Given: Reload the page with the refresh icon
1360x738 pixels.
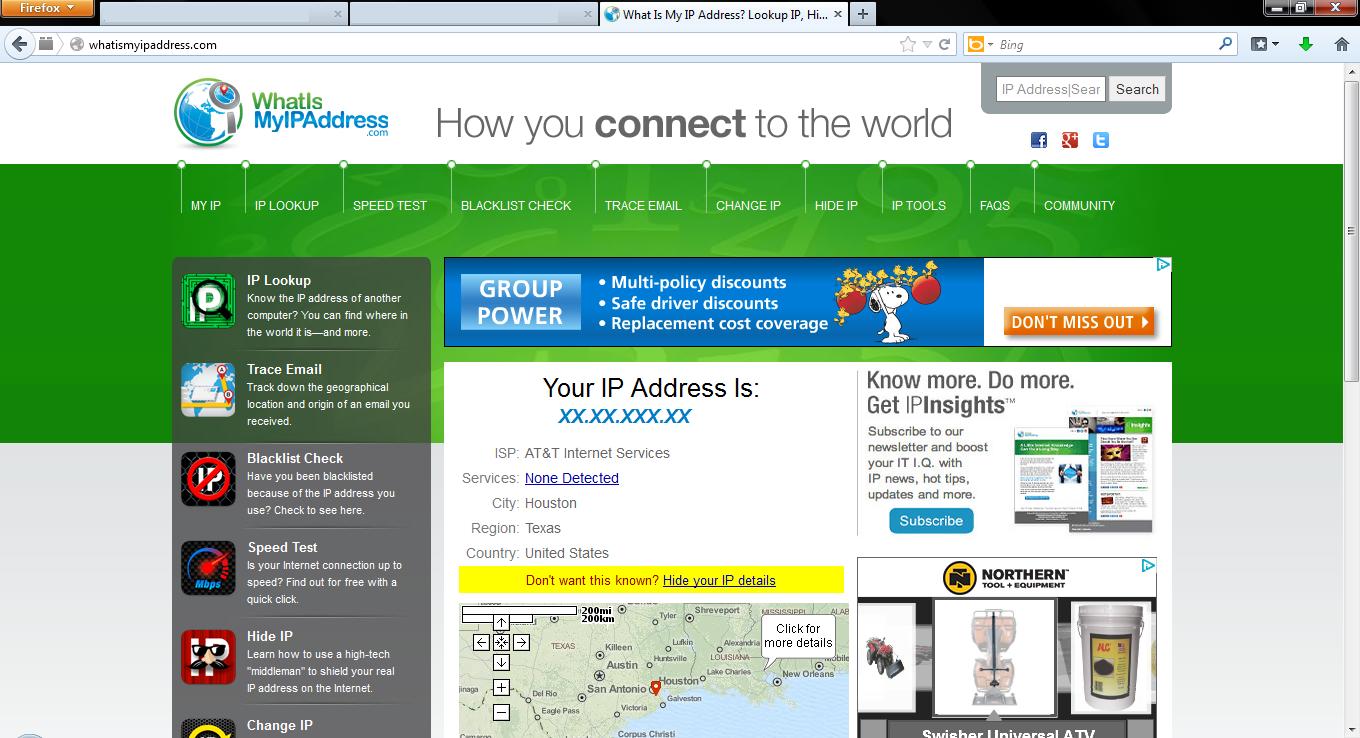Looking at the screenshot, I should tap(944, 44).
